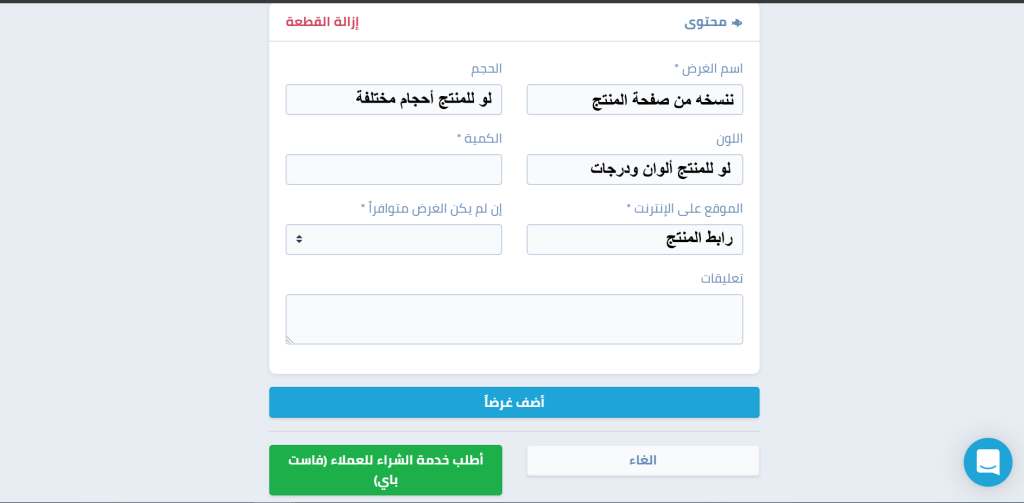Viewport: 1024px width, 503px height.
Task: Click the الحجم size input box
Action: 394,100
